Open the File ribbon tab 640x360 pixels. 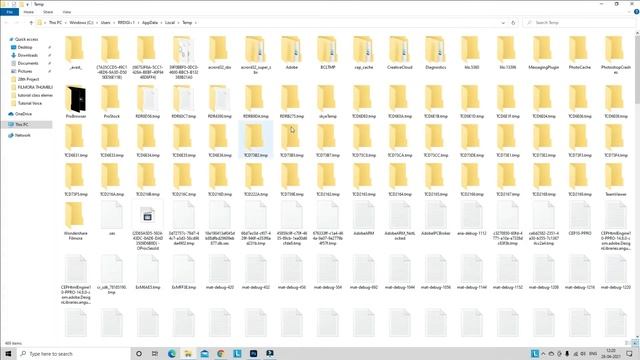point(9,12)
